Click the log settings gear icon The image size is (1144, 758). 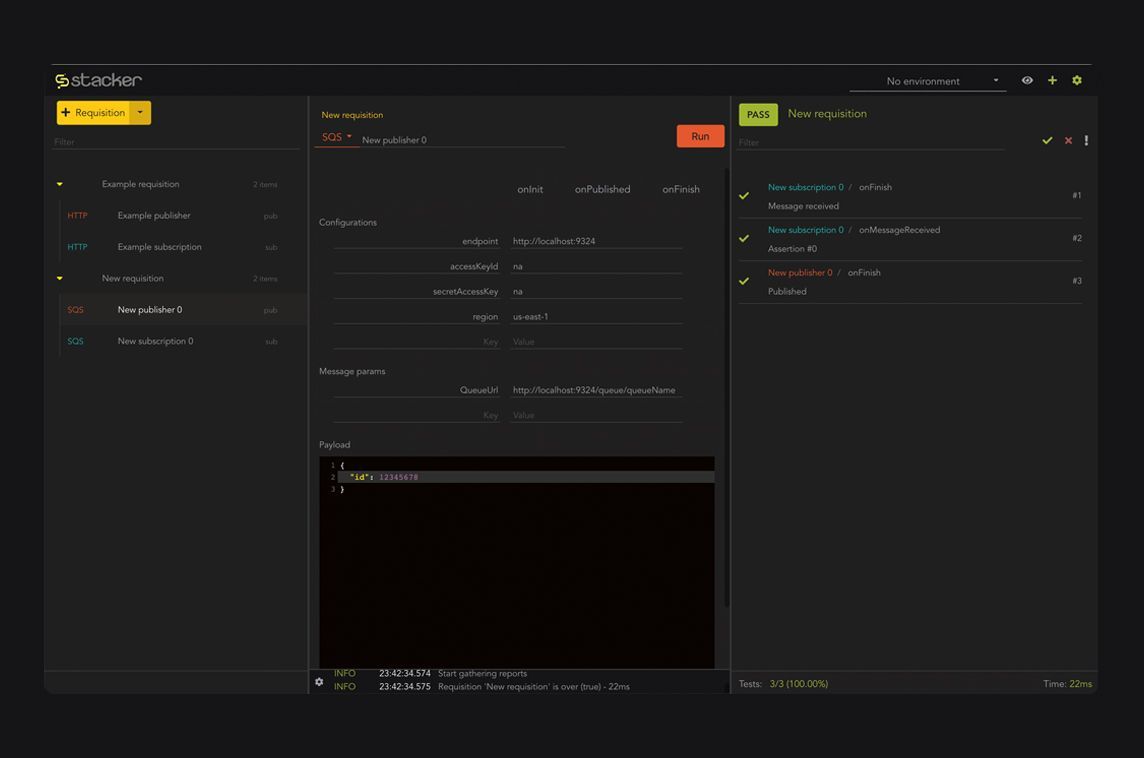tap(319, 682)
